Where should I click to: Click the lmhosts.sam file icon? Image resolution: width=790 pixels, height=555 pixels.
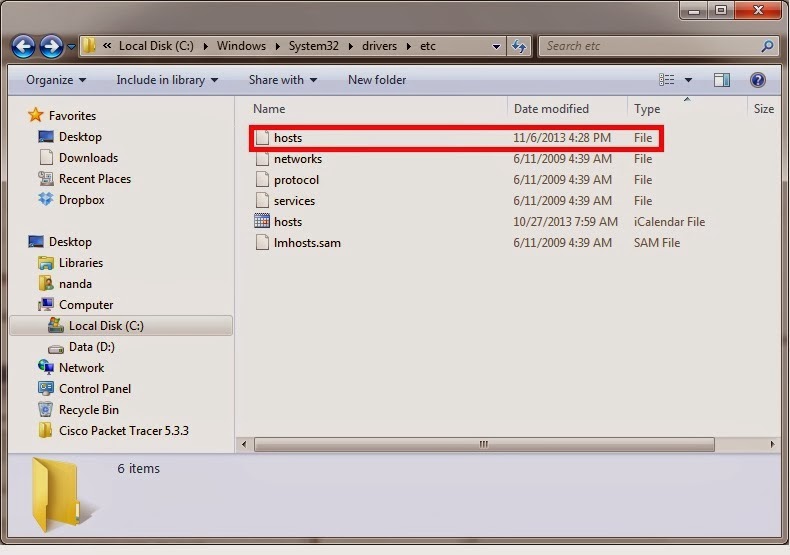pos(262,243)
